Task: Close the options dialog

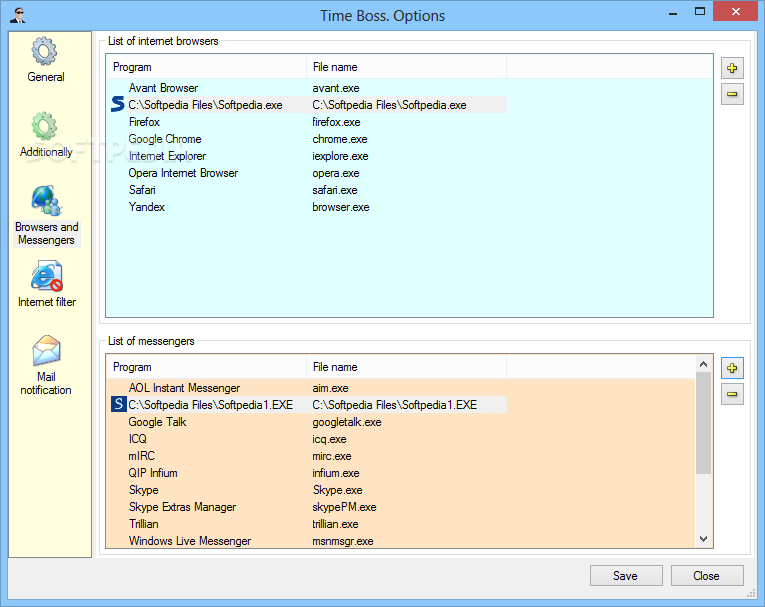Action: (x=707, y=576)
